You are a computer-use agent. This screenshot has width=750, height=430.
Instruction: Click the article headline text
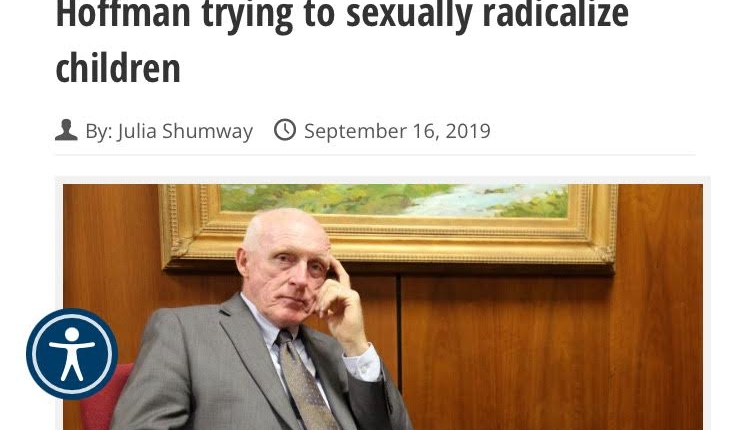point(342,41)
